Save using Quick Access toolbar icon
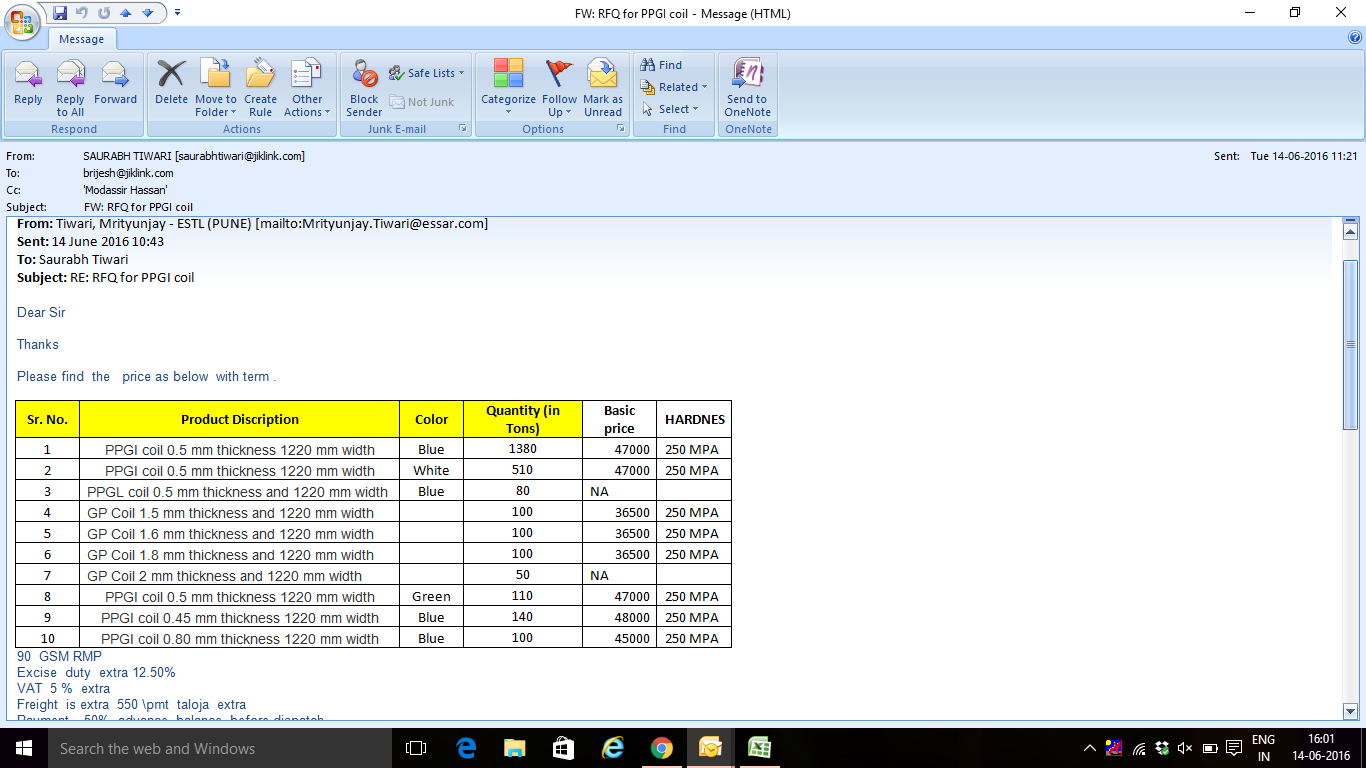The image size is (1366, 768). [x=60, y=13]
